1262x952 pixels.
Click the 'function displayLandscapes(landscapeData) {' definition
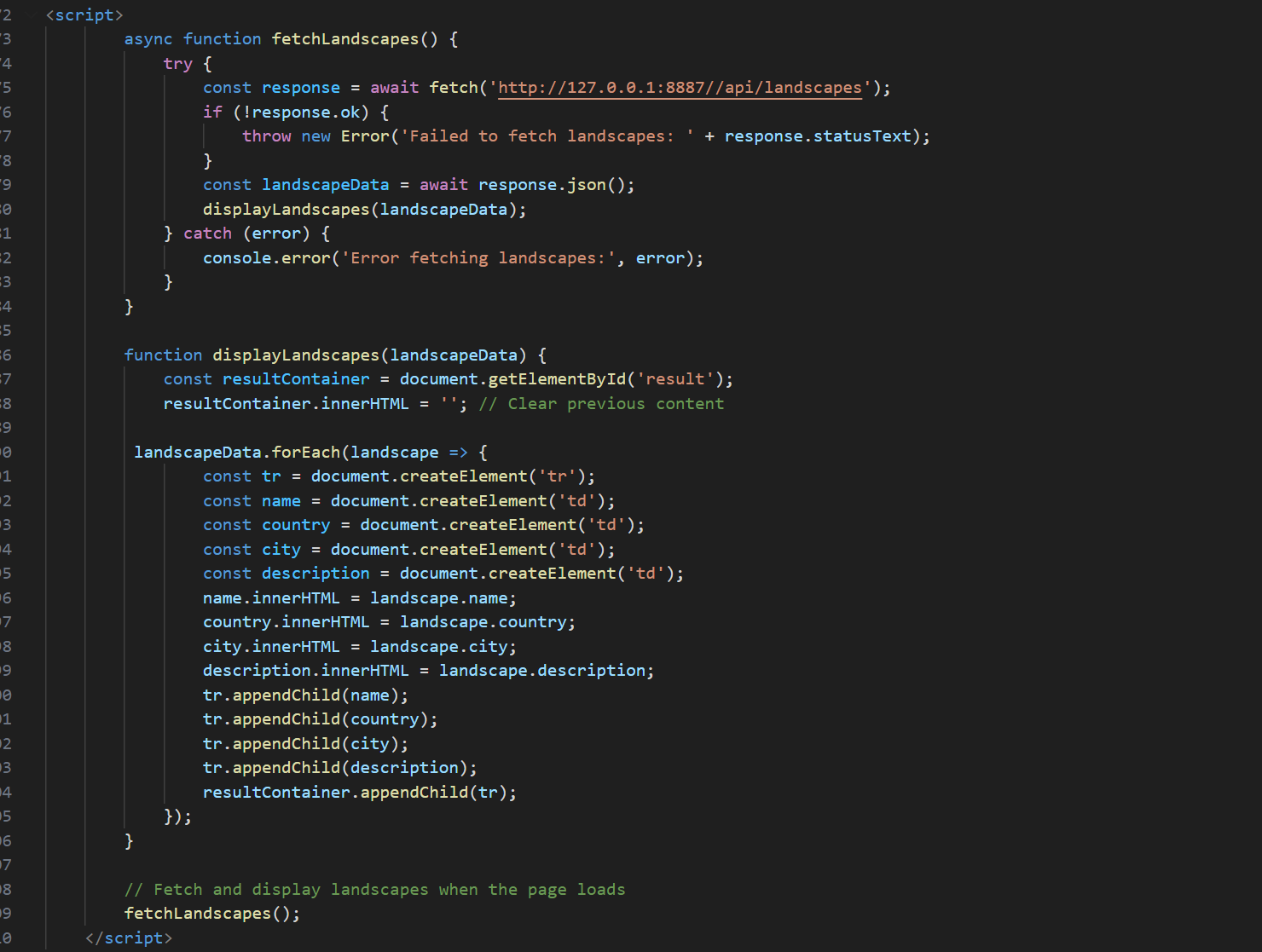pyautogui.click(x=336, y=355)
